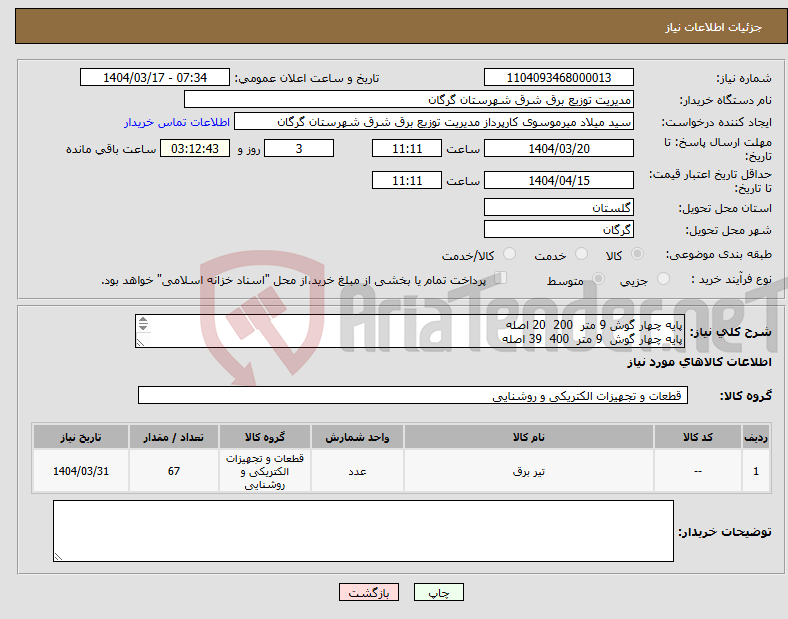Click the تعداد / مقدار column header
The image size is (788, 619).
(173, 437)
